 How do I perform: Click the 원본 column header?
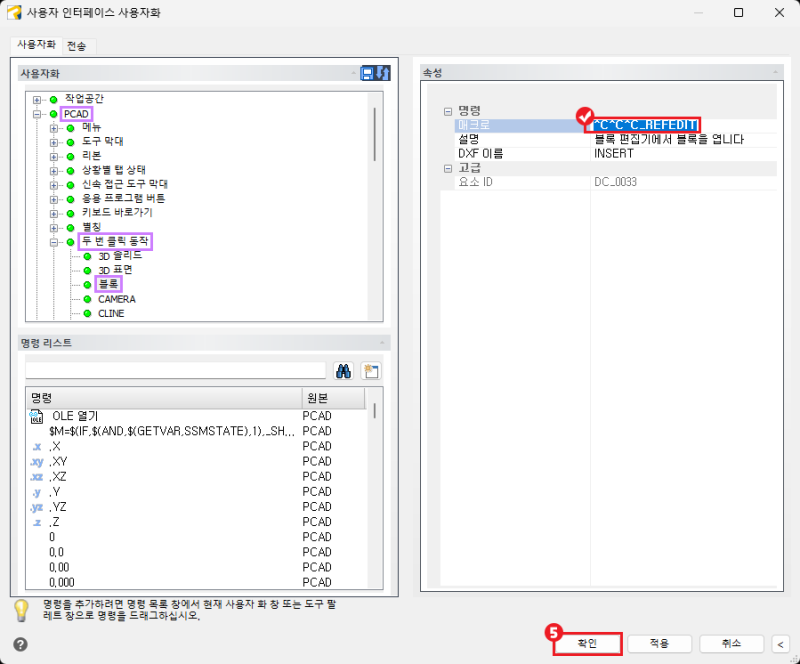coord(334,398)
